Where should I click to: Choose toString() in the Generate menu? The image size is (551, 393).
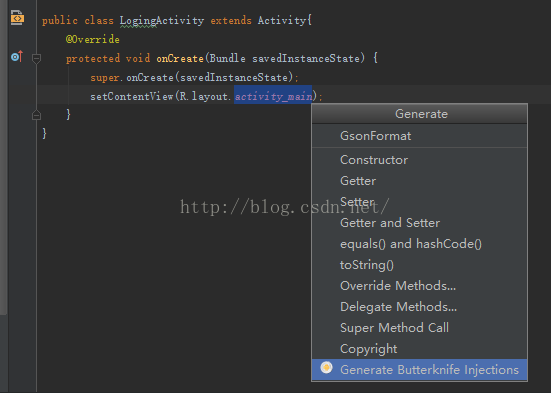coord(419,265)
